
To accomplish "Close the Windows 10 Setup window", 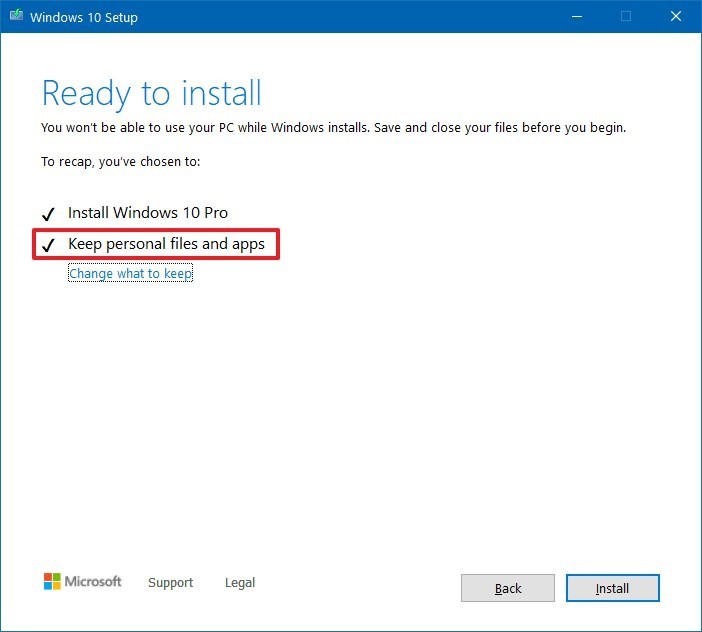I will [x=676, y=17].
